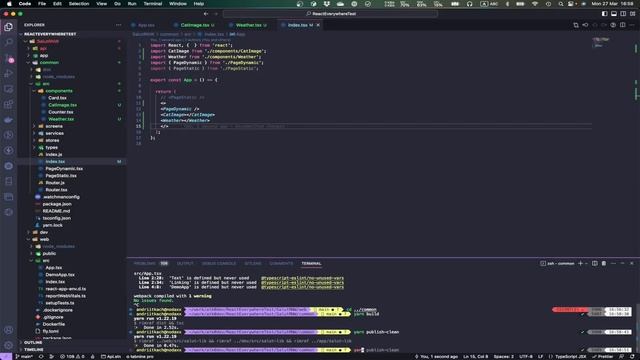Kill terminal with trash icon
The height and width of the screenshot is (360, 640).
604,264
